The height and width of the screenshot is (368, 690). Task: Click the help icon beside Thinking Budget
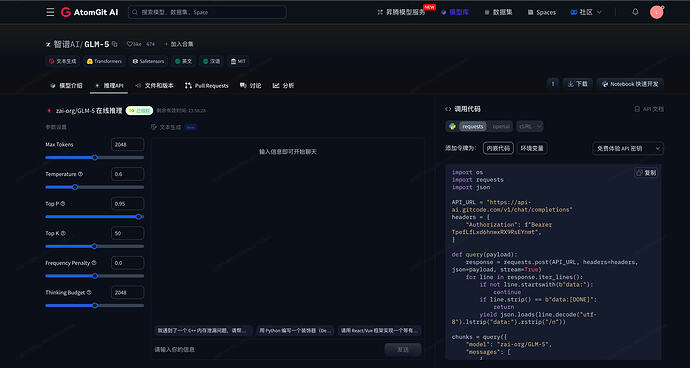pos(89,292)
